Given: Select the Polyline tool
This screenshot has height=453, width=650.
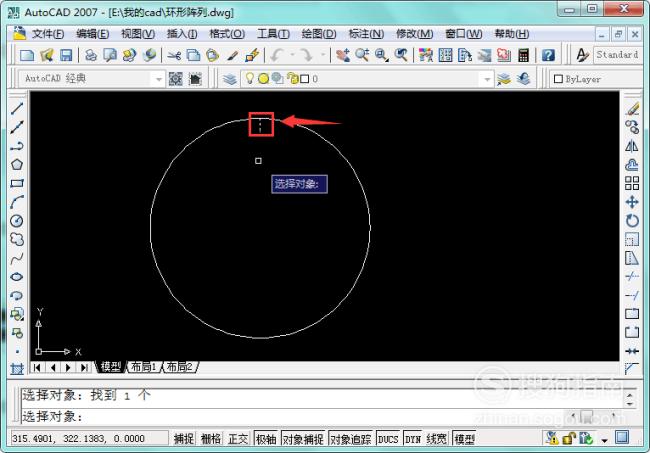Looking at the screenshot, I should tap(17, 146).
